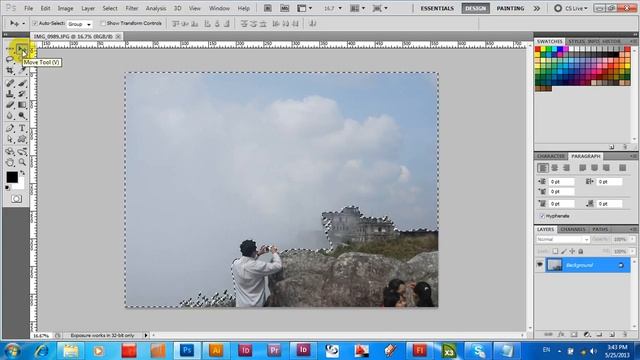Select the Rectangular Marquee tool
The height and width of the screenshot is (360, 640).
(x=10, y=49)
